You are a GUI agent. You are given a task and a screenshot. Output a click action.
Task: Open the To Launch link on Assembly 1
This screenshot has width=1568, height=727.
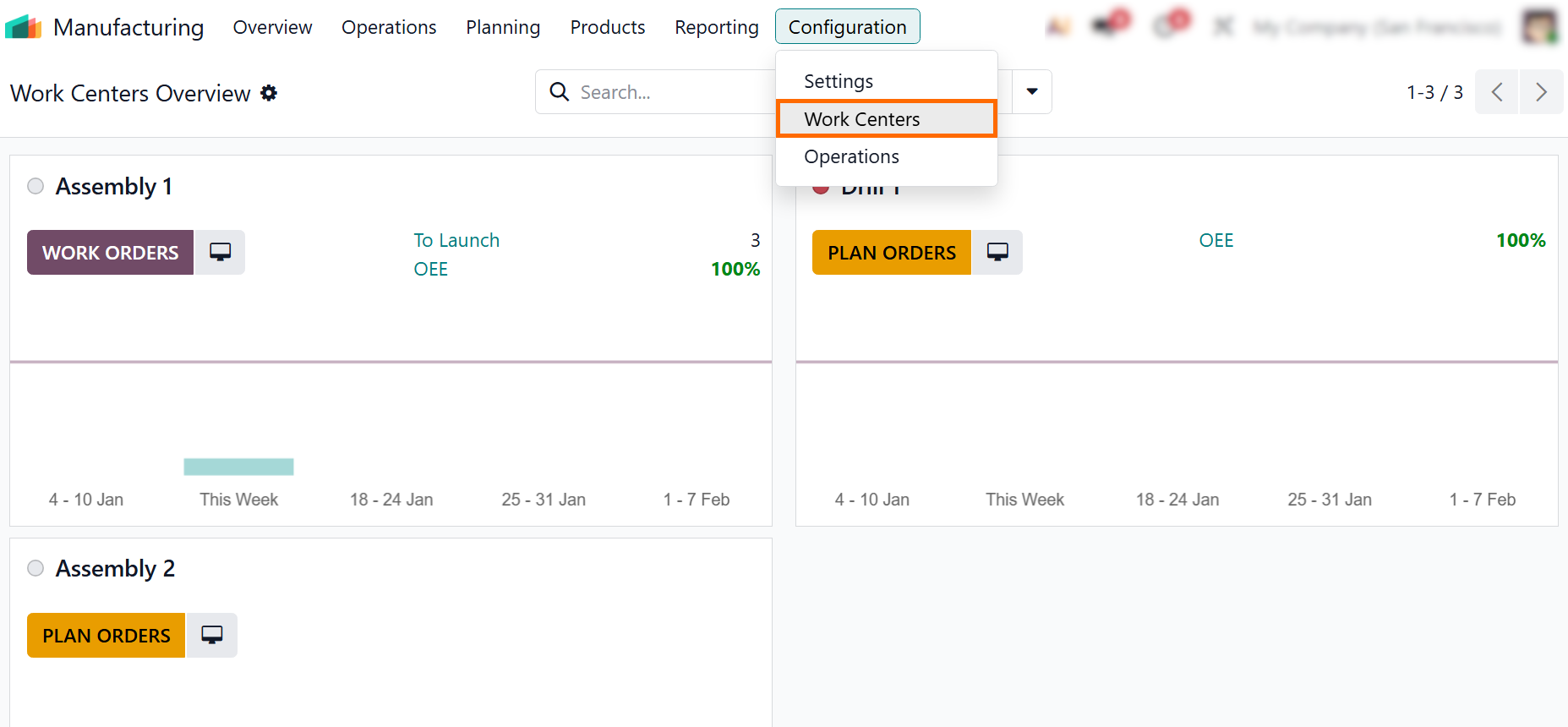coord(456,240)
